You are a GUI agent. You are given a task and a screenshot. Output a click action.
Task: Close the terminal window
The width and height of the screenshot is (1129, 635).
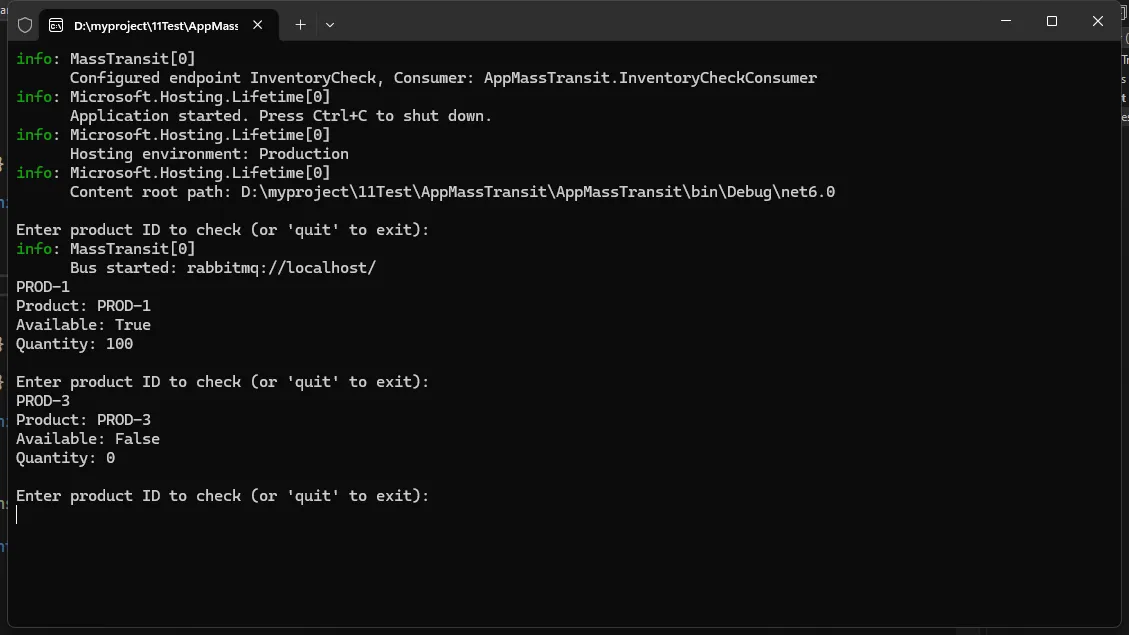point(1098,21)
